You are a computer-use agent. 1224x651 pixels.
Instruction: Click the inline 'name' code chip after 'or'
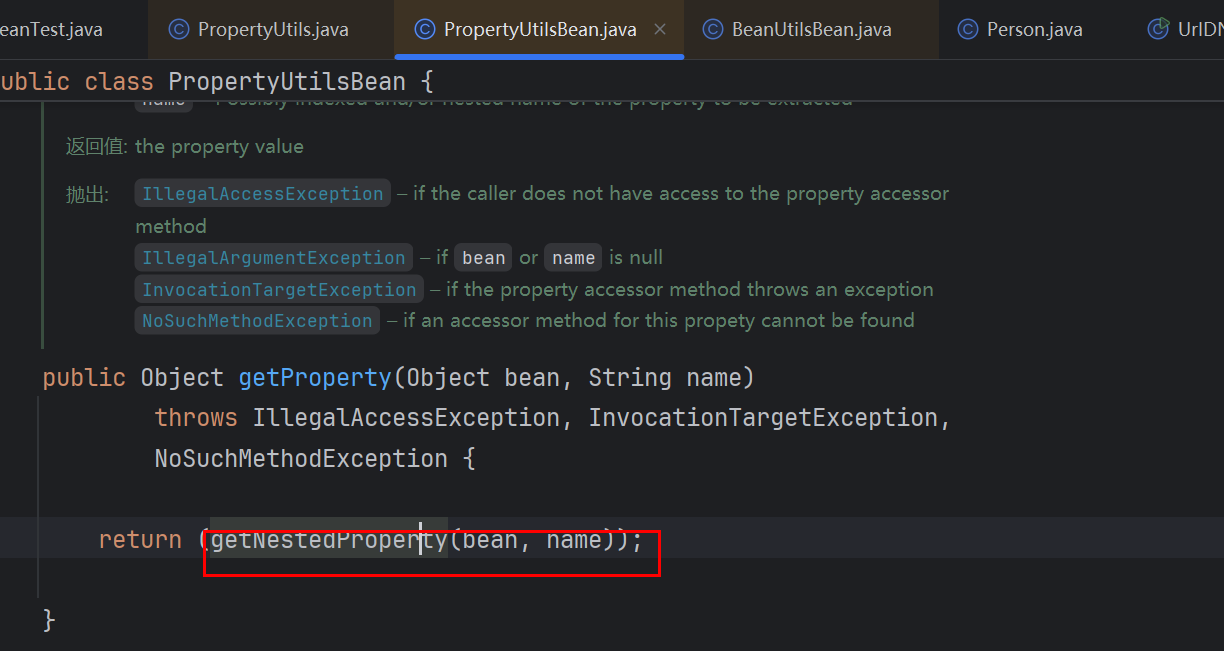click(x=574, y=258)
